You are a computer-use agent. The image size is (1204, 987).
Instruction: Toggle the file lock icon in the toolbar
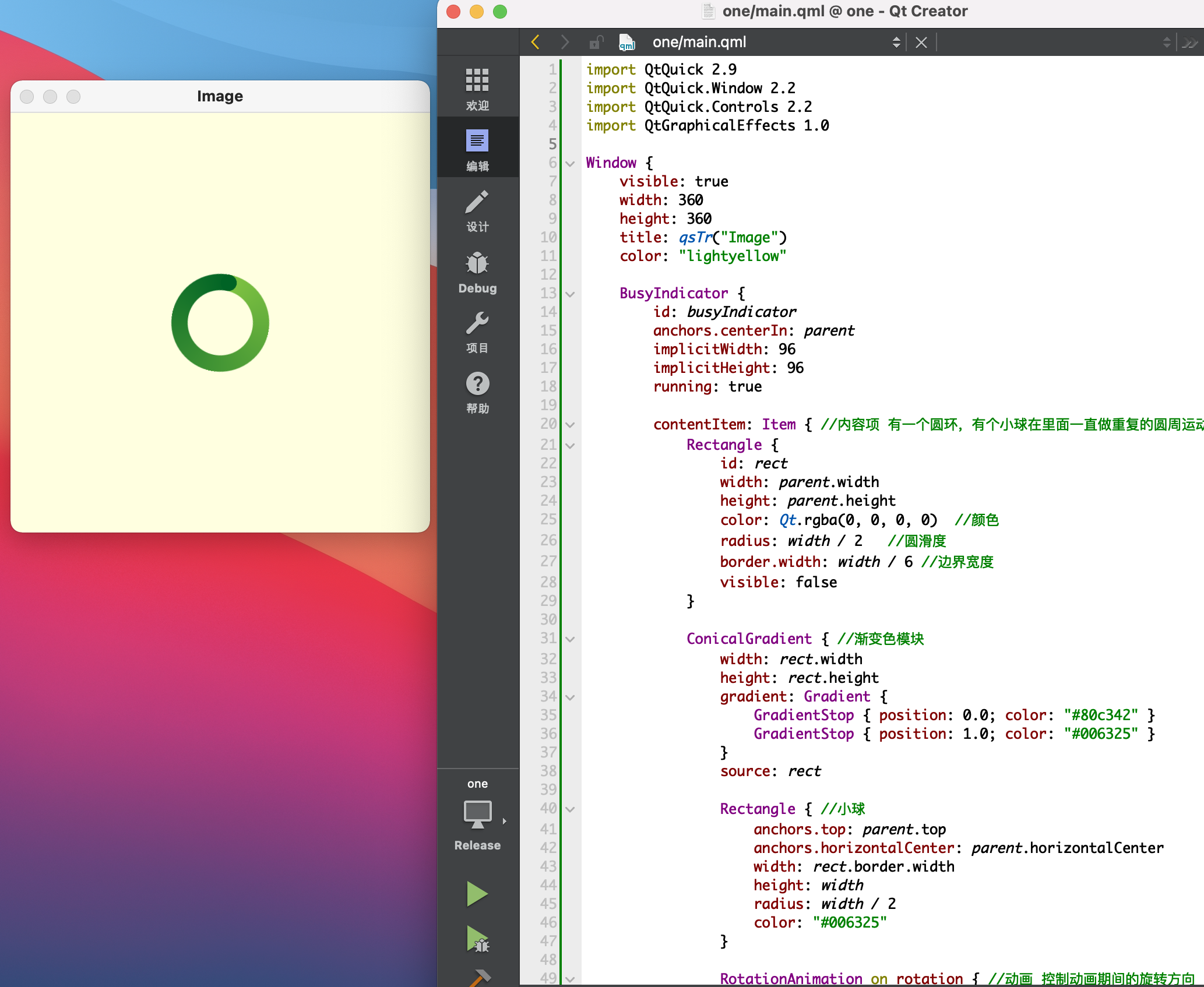click(596, 42)
